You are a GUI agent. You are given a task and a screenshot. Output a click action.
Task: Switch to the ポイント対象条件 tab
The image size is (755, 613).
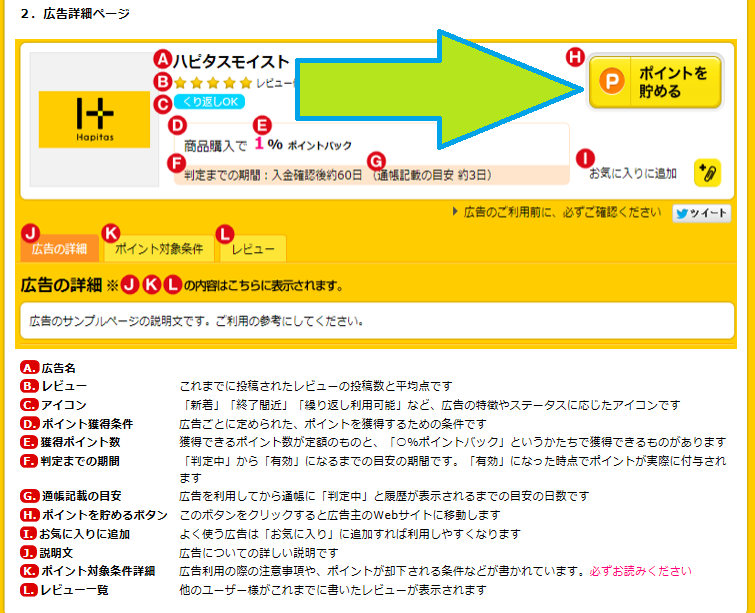click(x=159, y=248)
